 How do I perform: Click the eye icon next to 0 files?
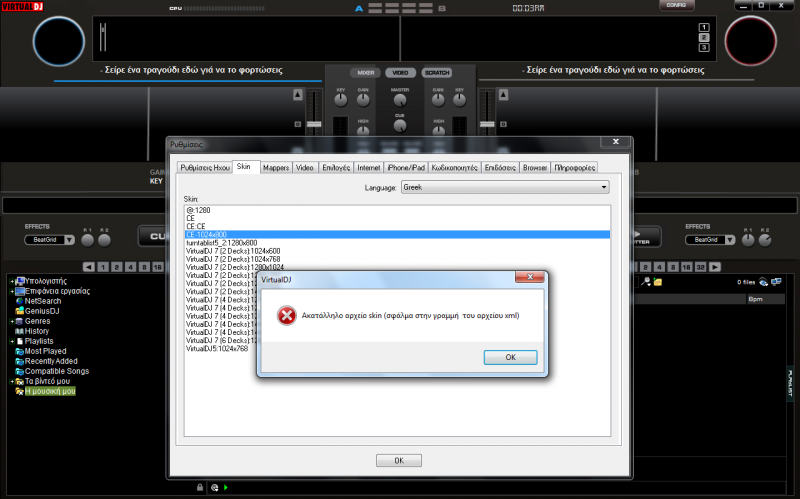click(x=763, y=282)
